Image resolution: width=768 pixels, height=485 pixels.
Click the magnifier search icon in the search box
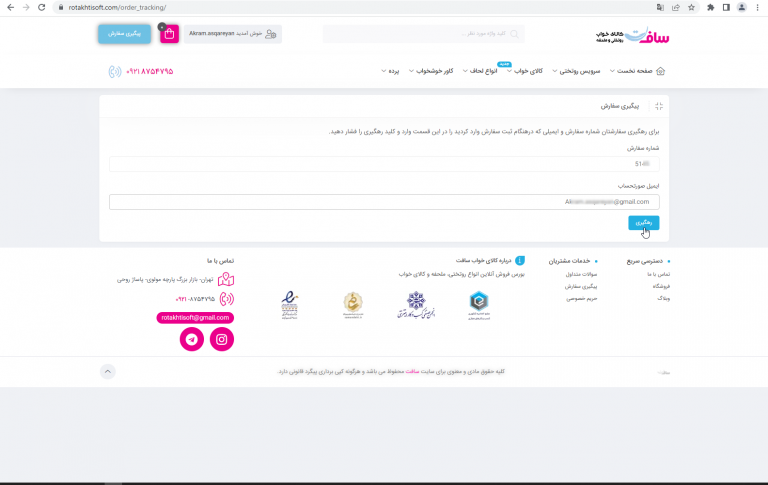point(514,34)
